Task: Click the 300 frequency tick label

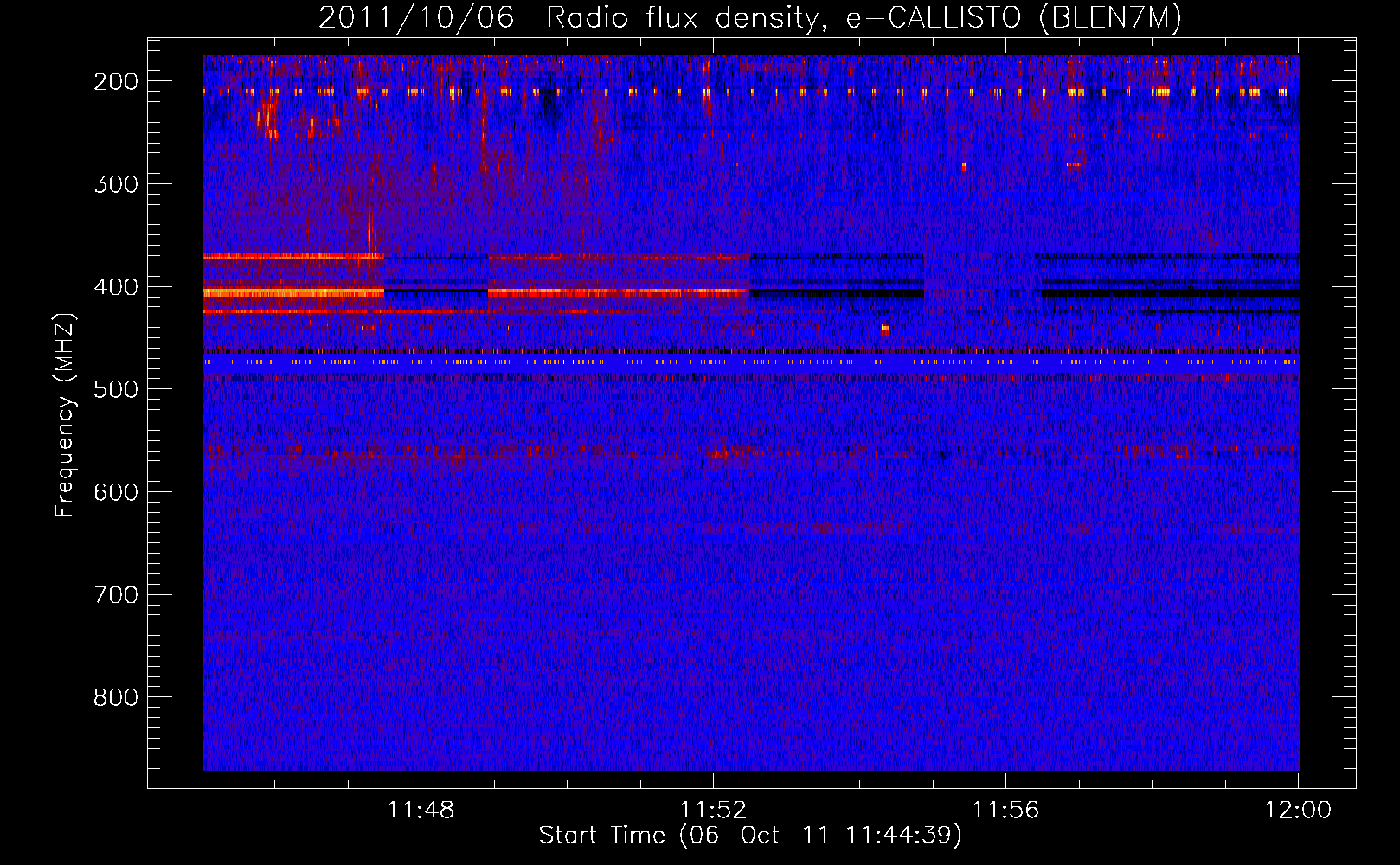Action: tap(116, 184)
